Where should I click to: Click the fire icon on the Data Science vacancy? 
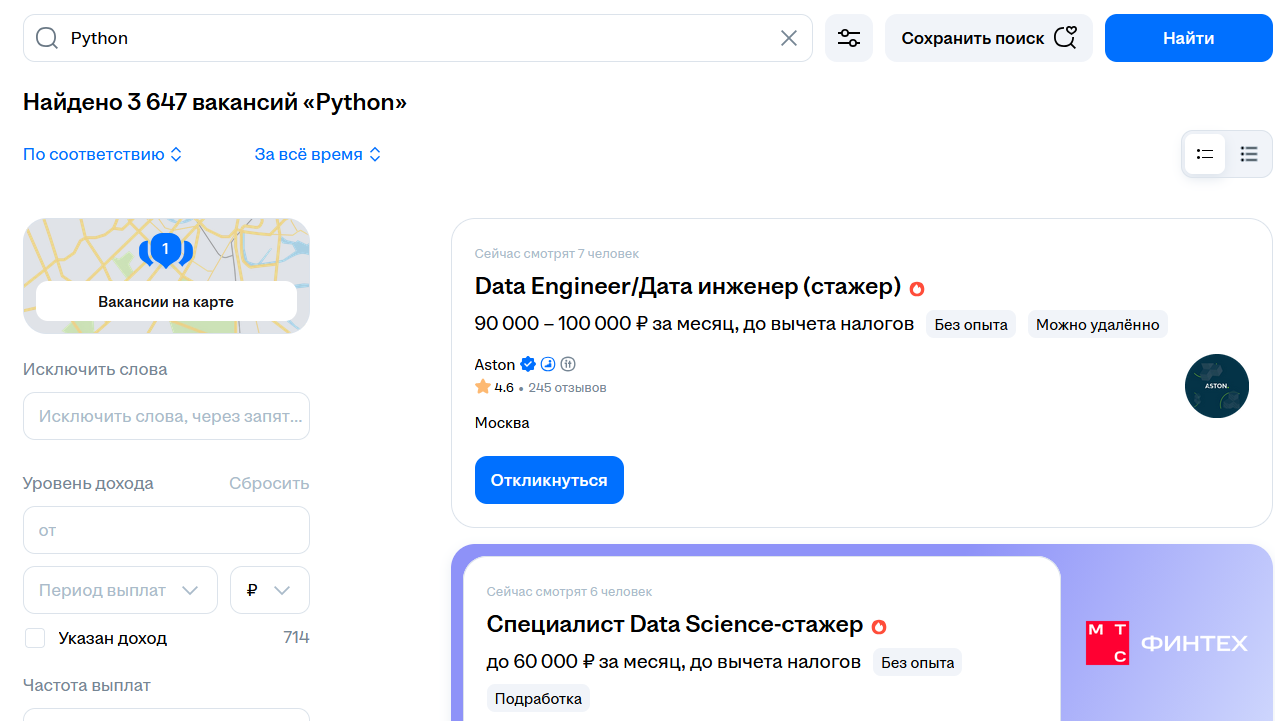pos(878,626)
